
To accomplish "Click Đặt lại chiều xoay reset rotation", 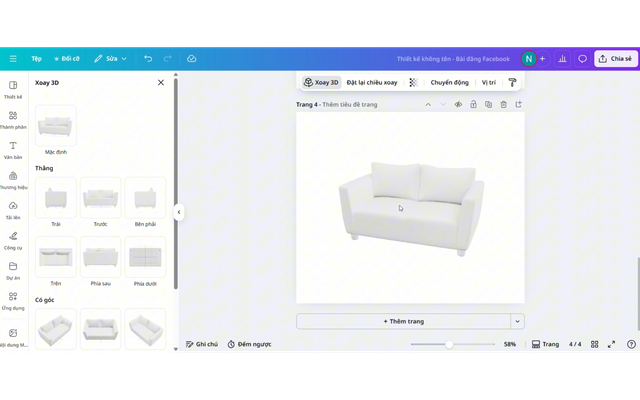I will point(372,82).
